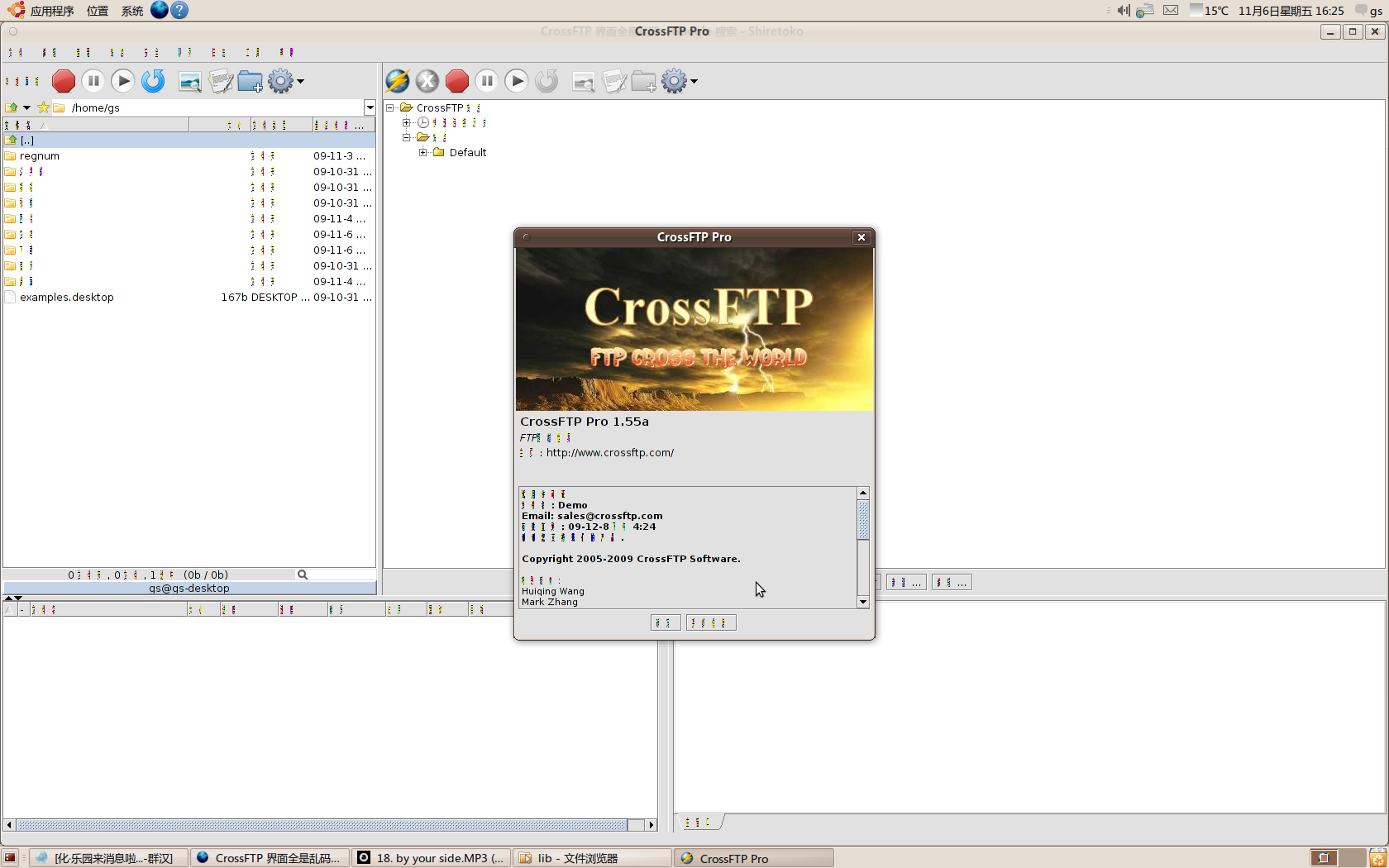Open the /home/gs path combo box dropdown

370,107
